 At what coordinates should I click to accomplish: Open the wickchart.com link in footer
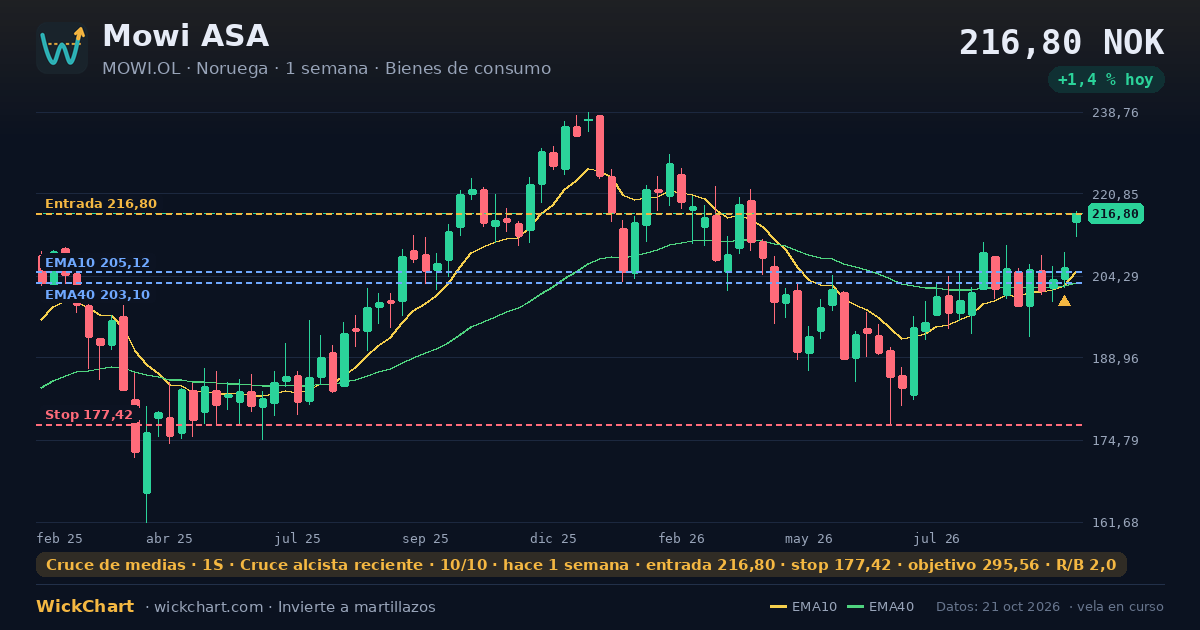pos(208,607)
